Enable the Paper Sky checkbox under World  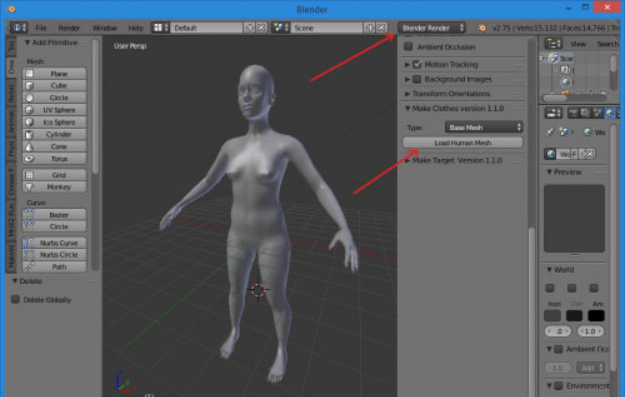[x=550, y=288]
